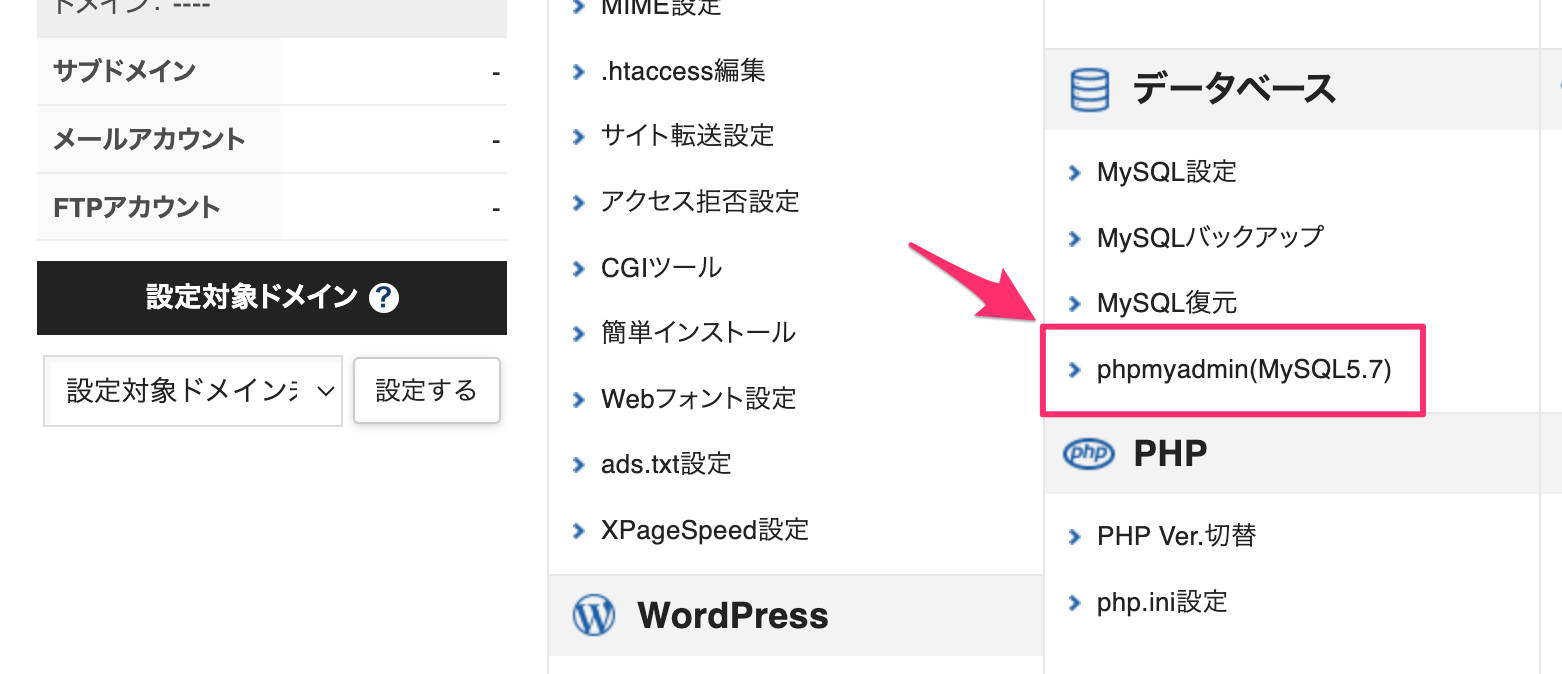Click the メールアカウント row label

(149, 139)
